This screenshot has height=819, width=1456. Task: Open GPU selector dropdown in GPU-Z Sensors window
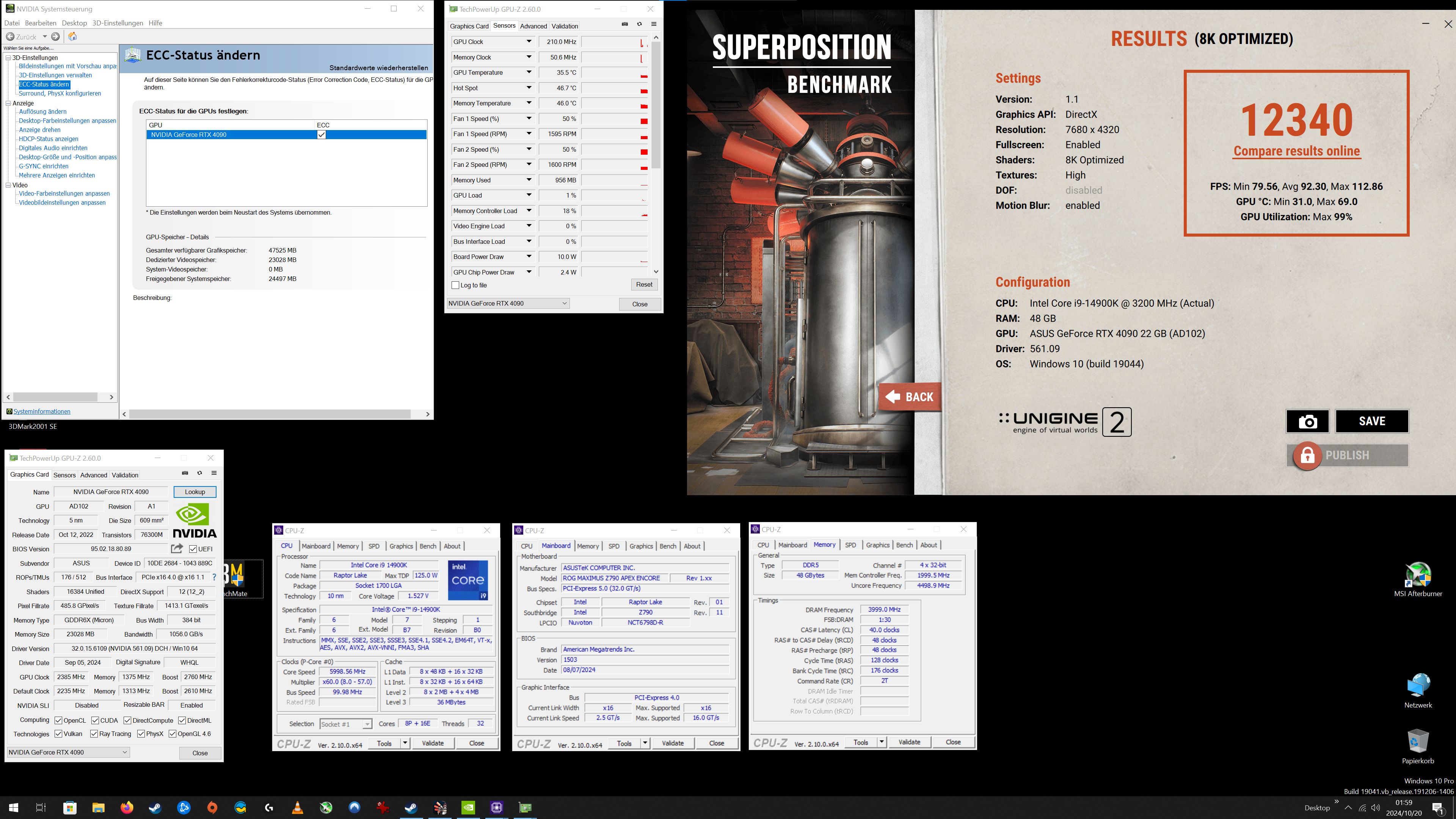point(508,303)
